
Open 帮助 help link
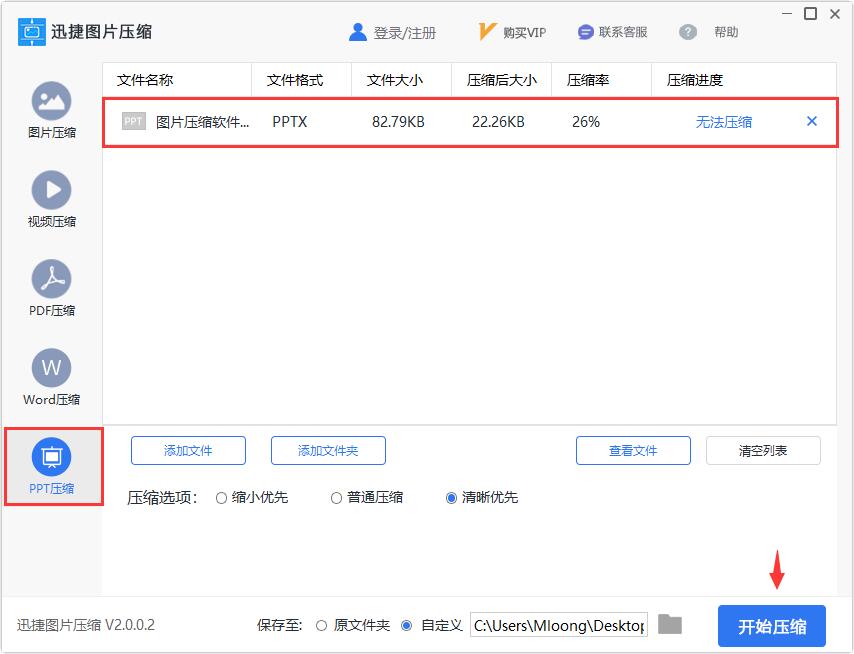tap(726, 32)
